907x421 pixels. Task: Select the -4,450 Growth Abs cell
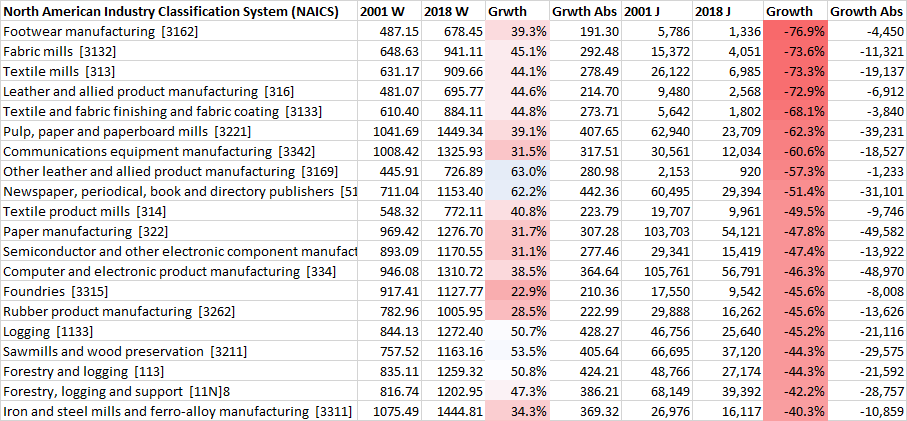tap(867, 31)
